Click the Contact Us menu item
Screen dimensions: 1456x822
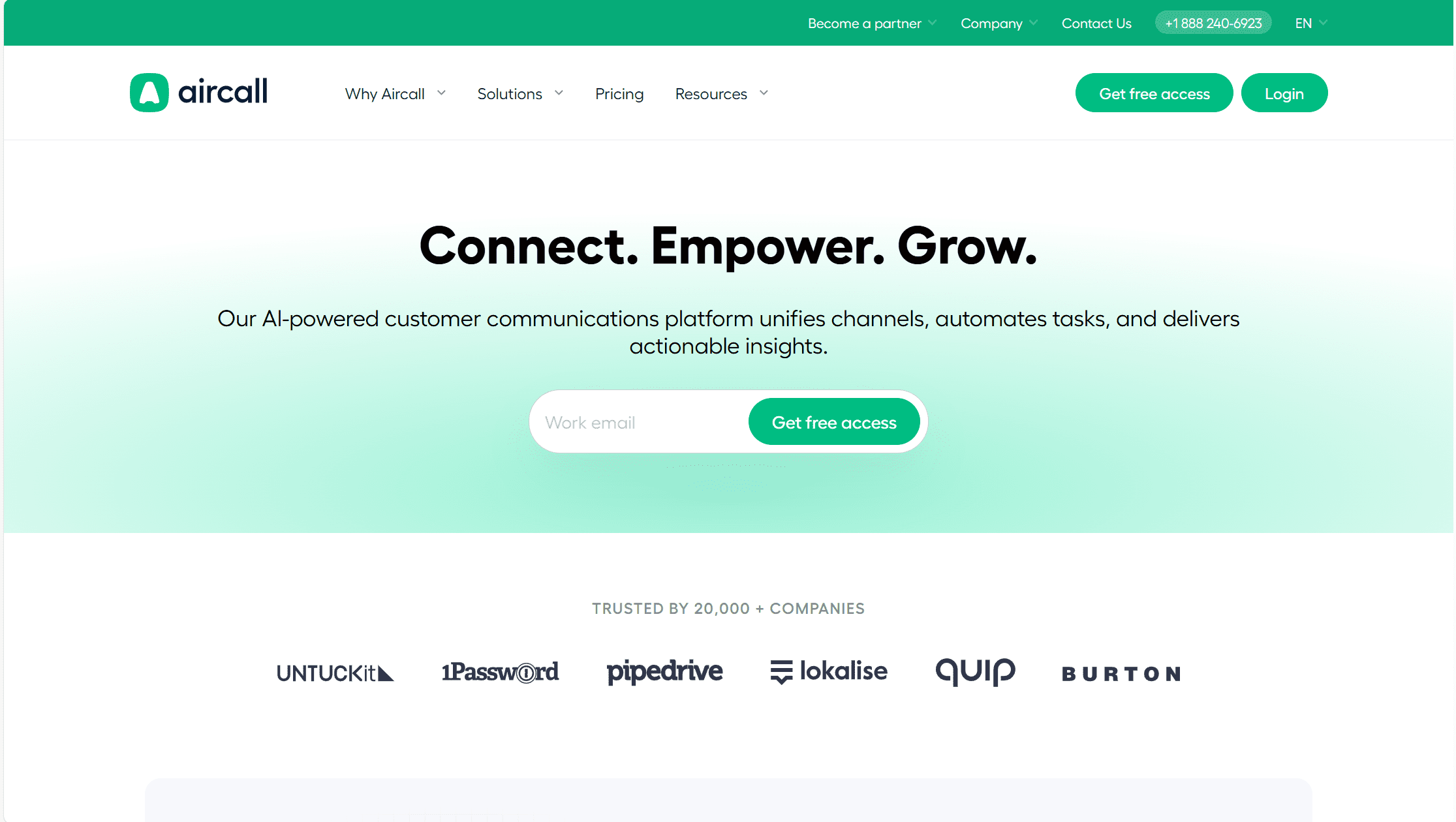click(1097, 22)
